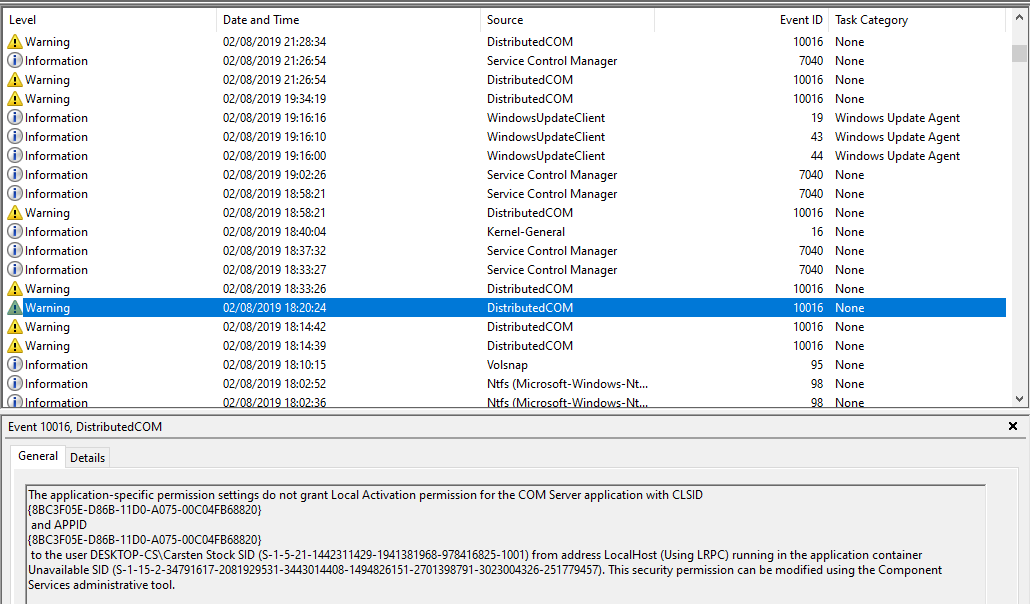Viewport: 1030px width, 604px height.
Task: Click the warning icon of selected 18:20:24 row
Action: tap(14, 308)
